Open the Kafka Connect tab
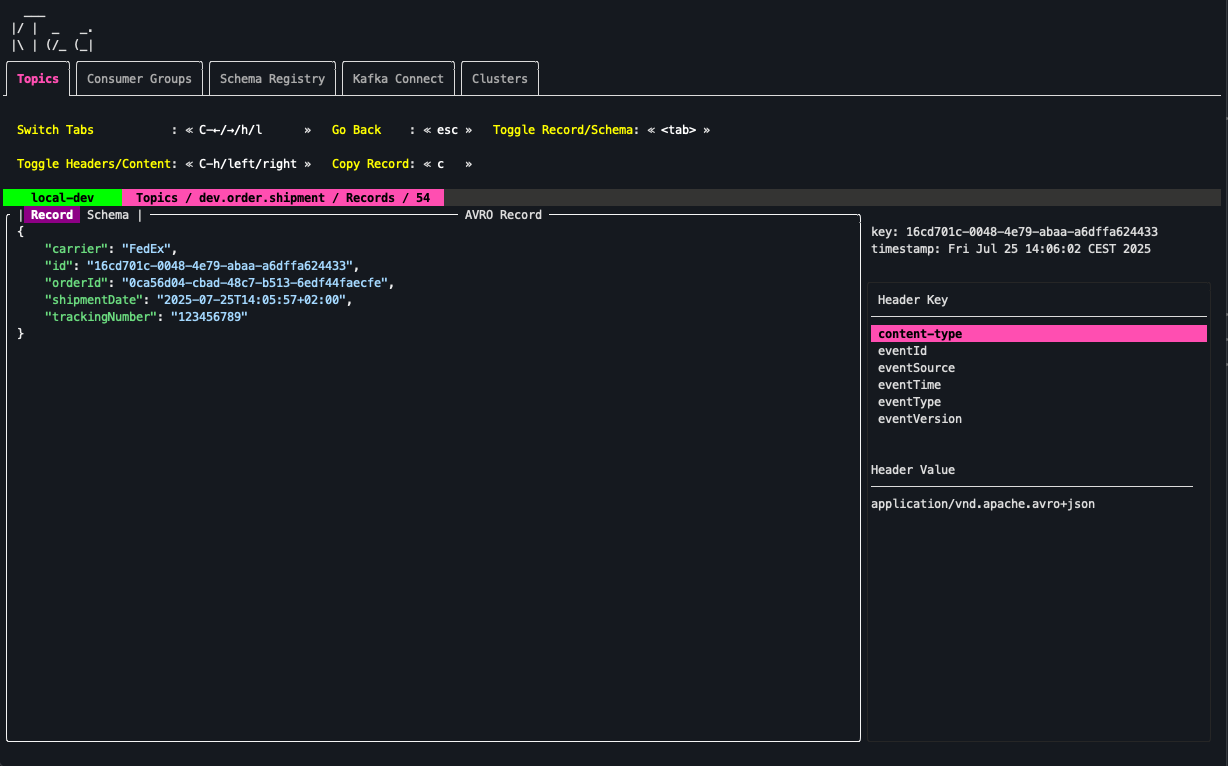 [x=398, y=78]
